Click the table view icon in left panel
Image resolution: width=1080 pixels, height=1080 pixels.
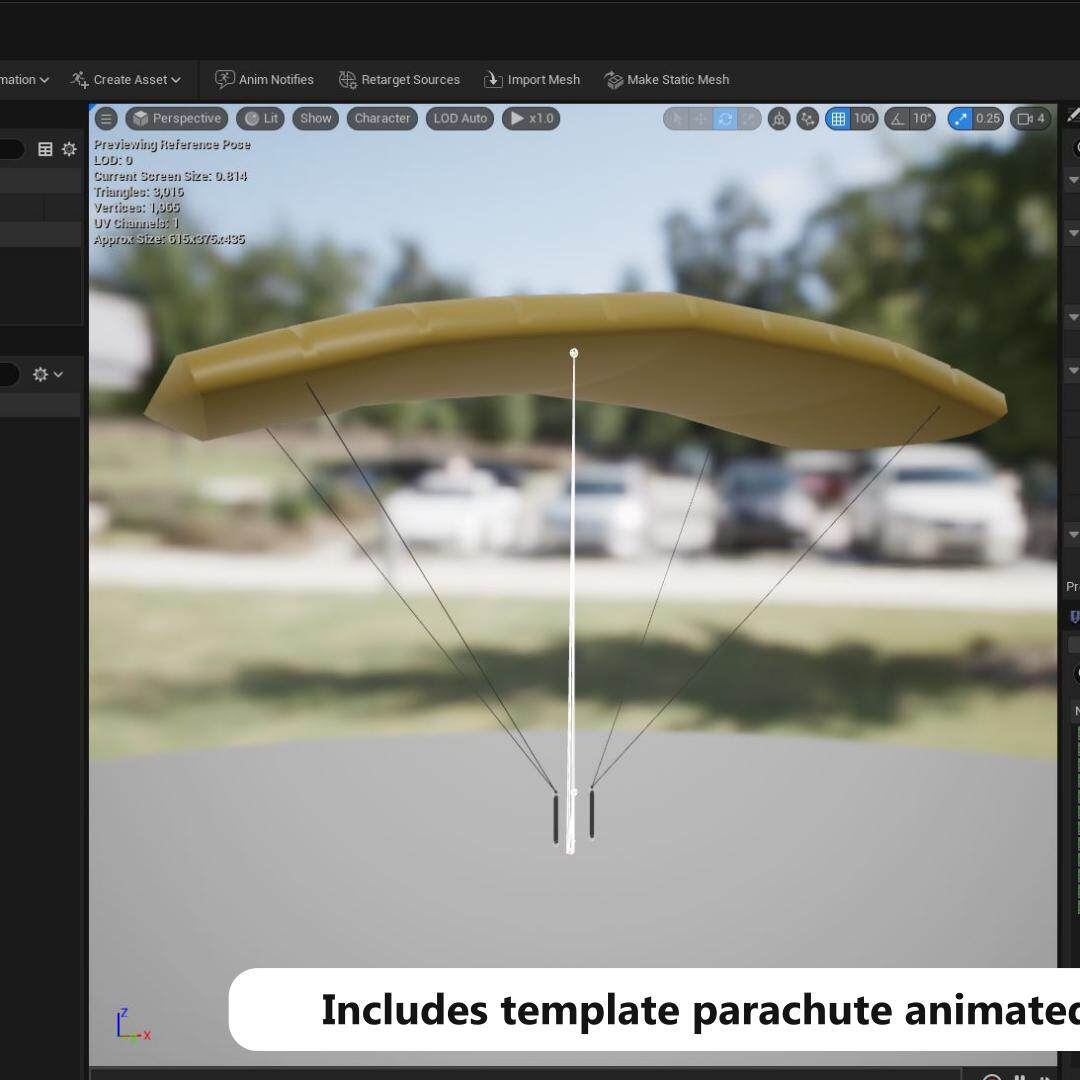(45, 149)
